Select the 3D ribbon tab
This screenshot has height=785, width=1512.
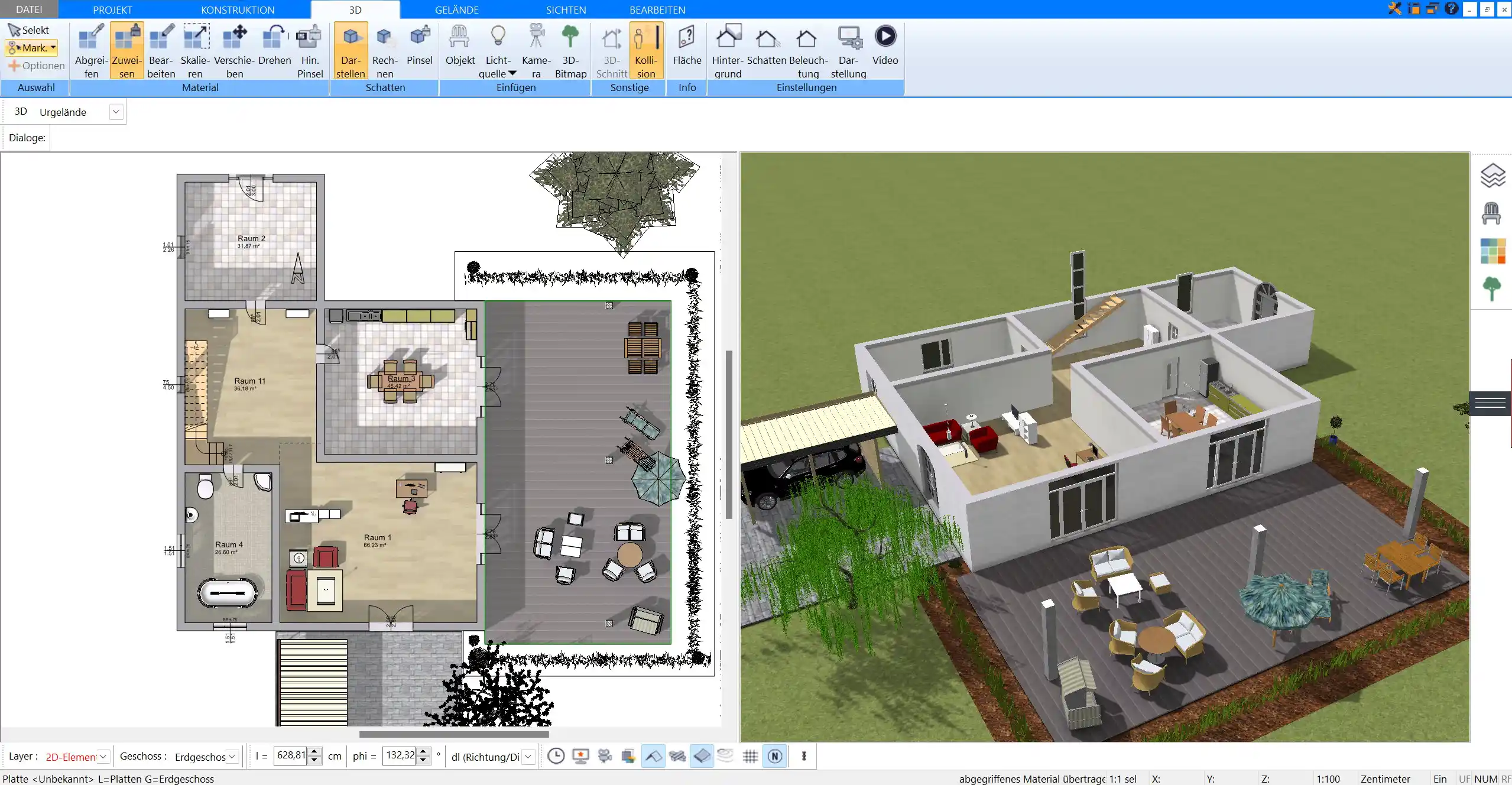pos(355,10)
